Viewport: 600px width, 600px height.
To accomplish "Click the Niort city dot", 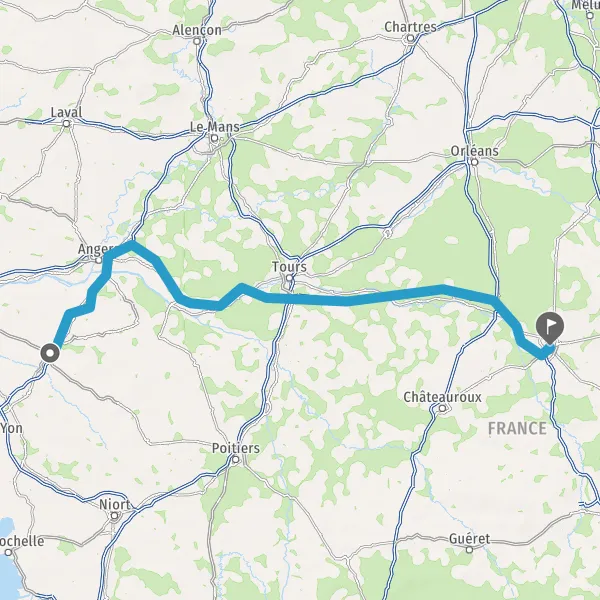I will point(114,516).
